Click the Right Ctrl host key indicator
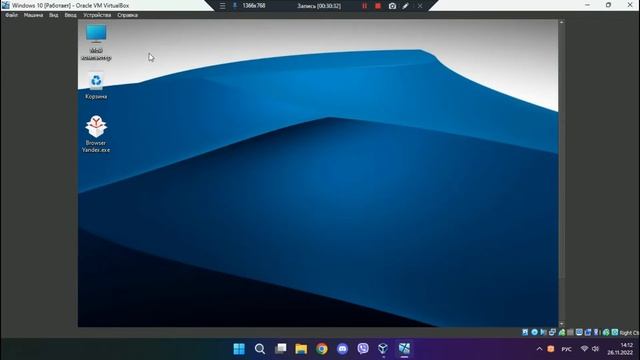The image size is (640, 360). (629, 333)
